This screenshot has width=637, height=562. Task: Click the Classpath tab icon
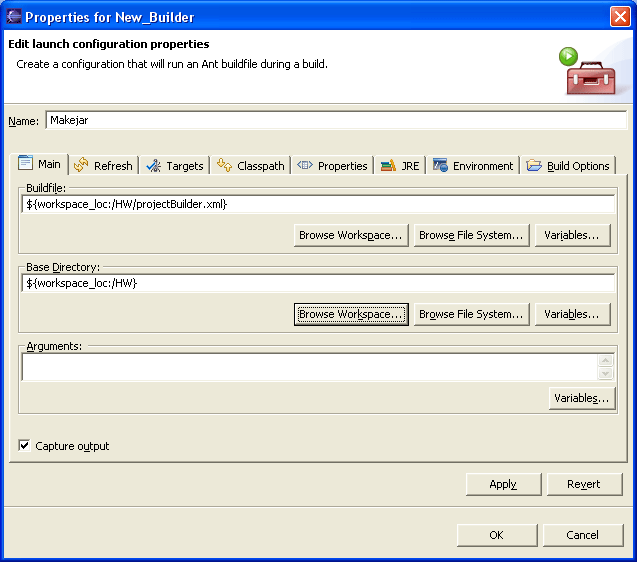224,165
